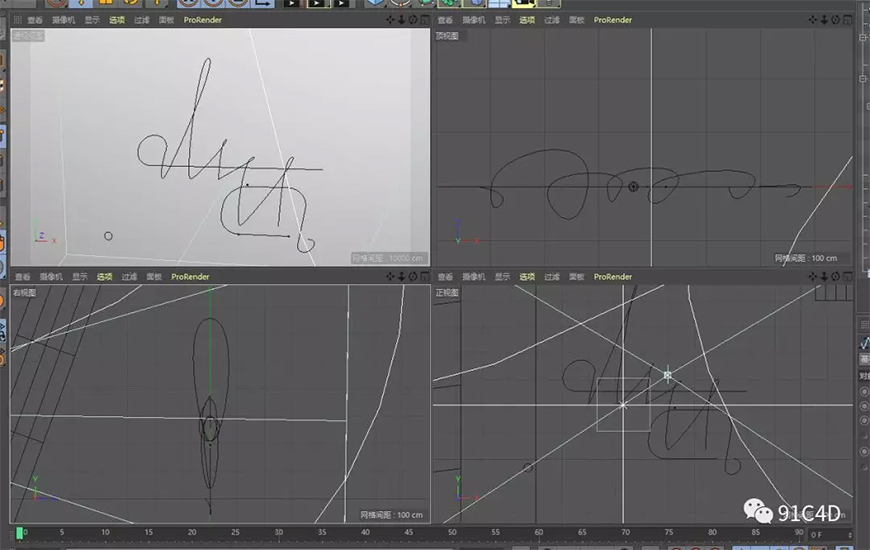Toggle maximize icon of 顶视图 viewport
This screenshot has width=870, height=550.
(847, 20)
